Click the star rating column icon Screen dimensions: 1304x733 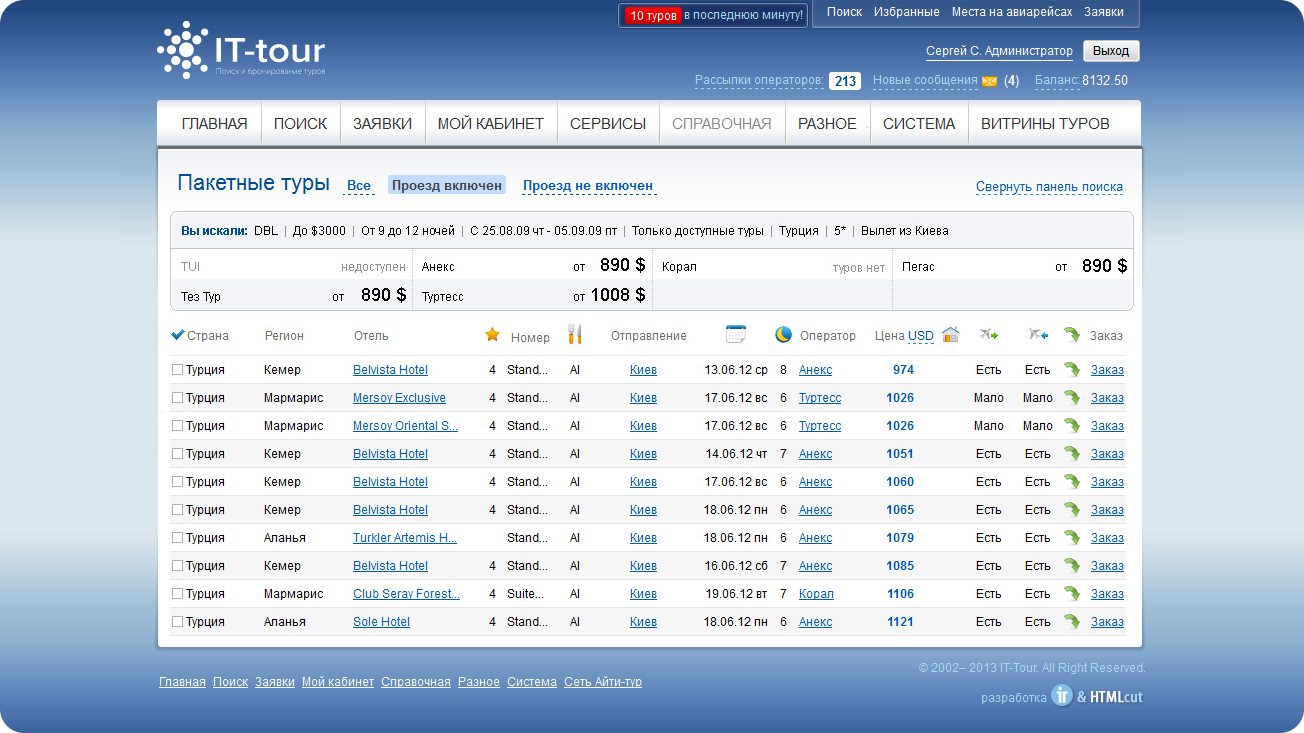(492, 335)
